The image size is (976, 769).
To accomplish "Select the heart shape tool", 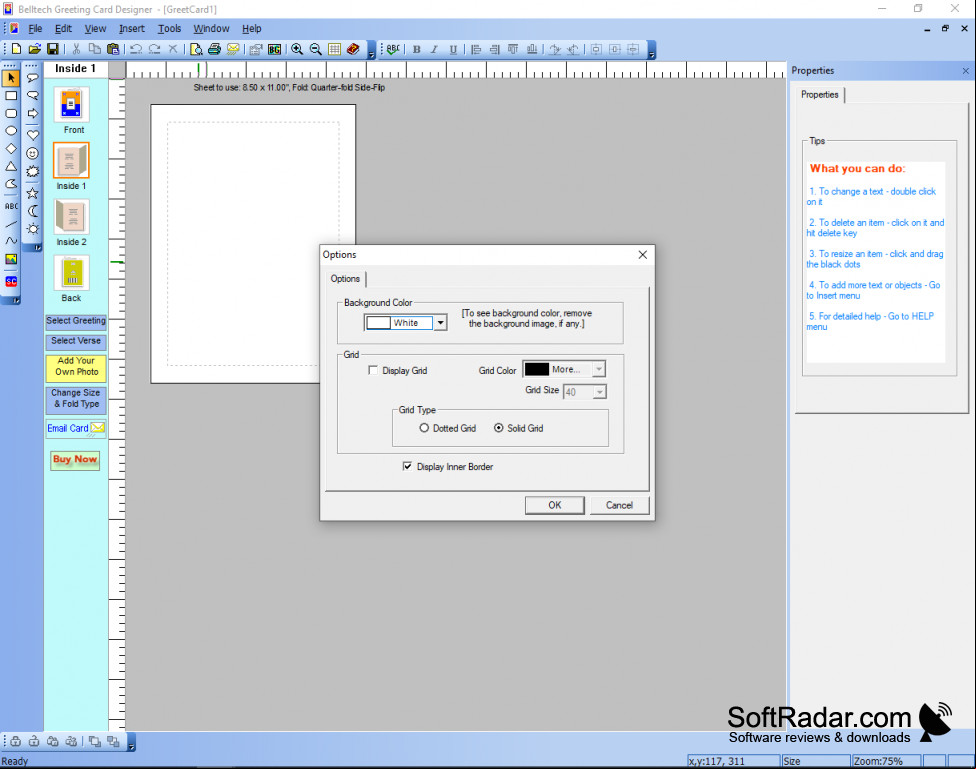I will (x=33, y=134).
